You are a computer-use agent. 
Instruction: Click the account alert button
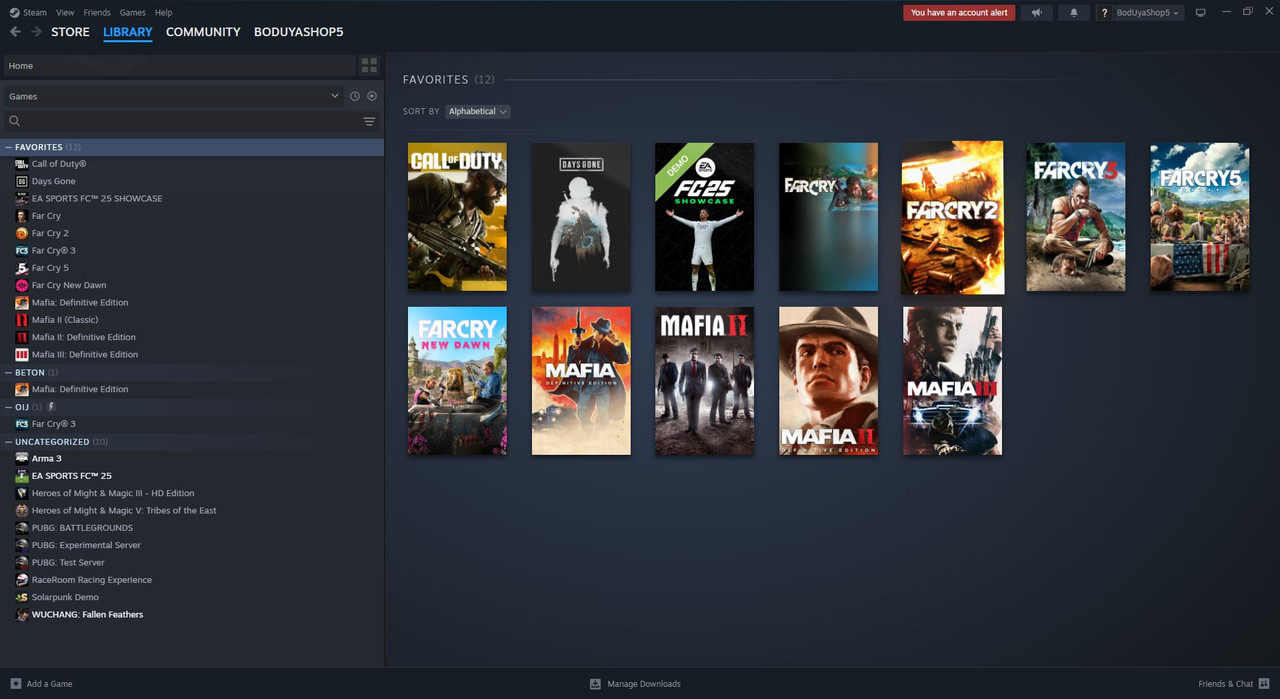959,13
